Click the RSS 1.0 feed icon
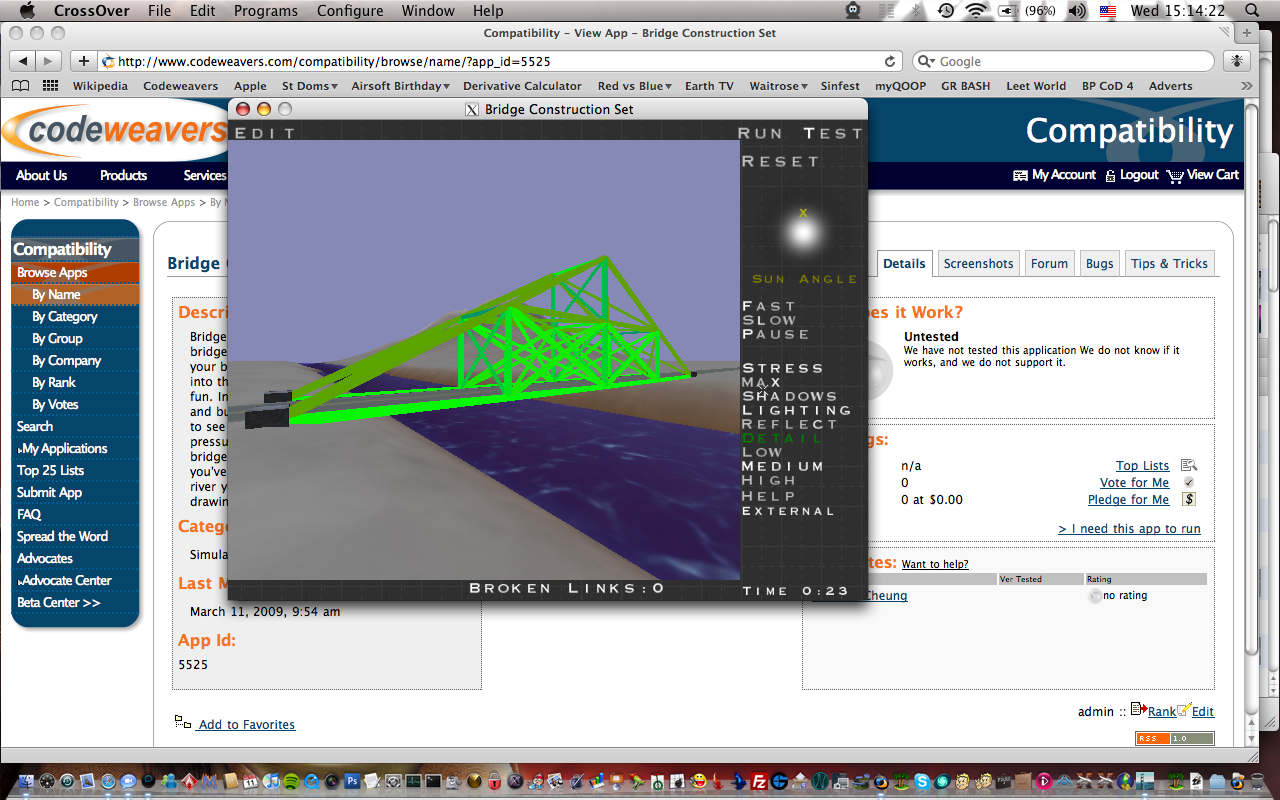The image size is (1280, 800). pos(1175,737)
